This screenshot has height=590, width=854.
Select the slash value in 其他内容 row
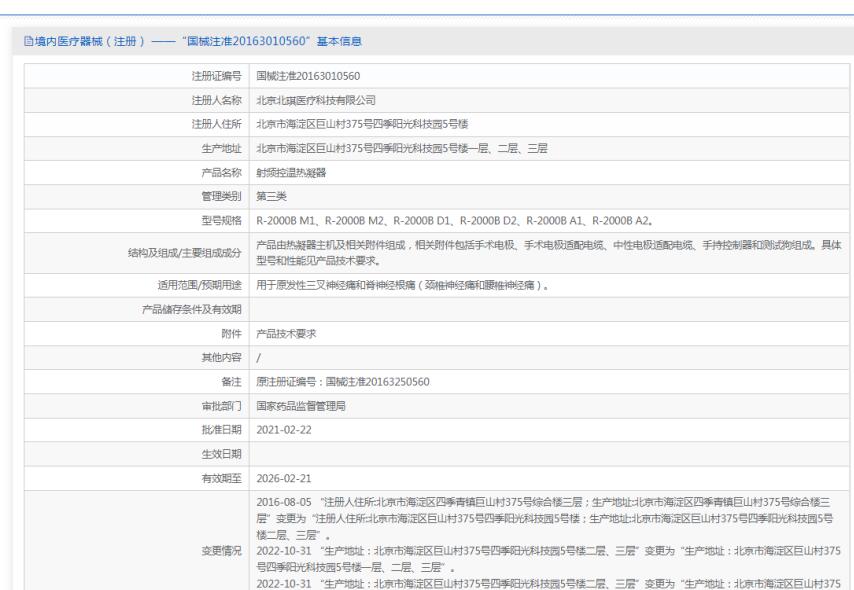point(259,358)
